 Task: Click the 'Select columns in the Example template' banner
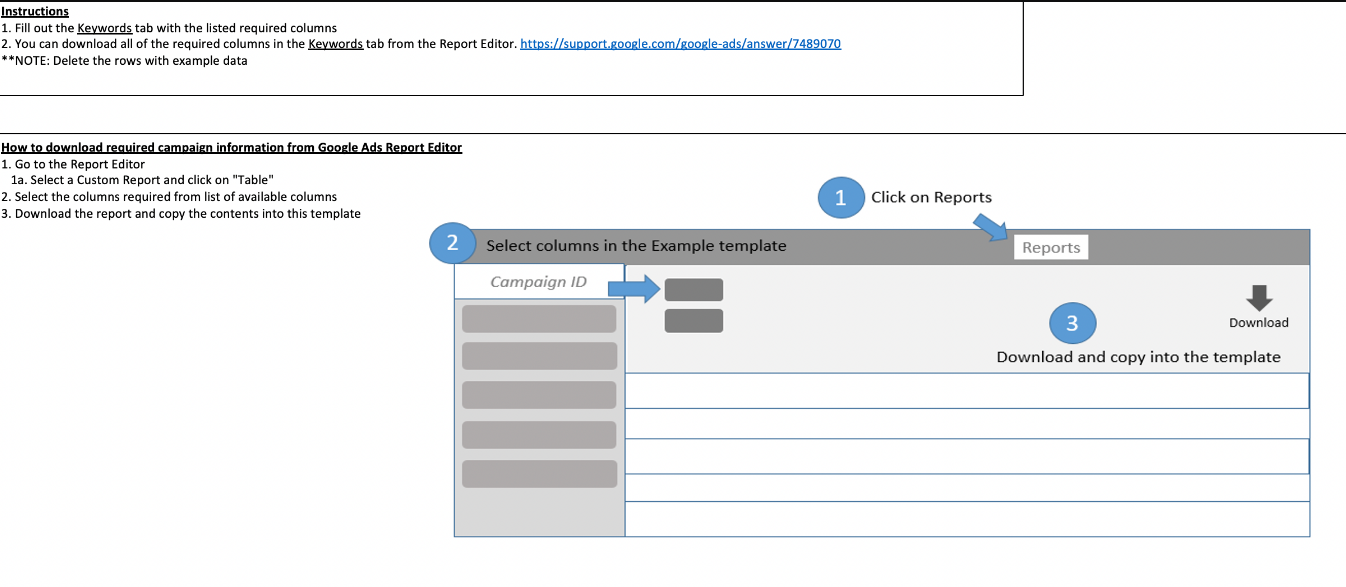636,245
